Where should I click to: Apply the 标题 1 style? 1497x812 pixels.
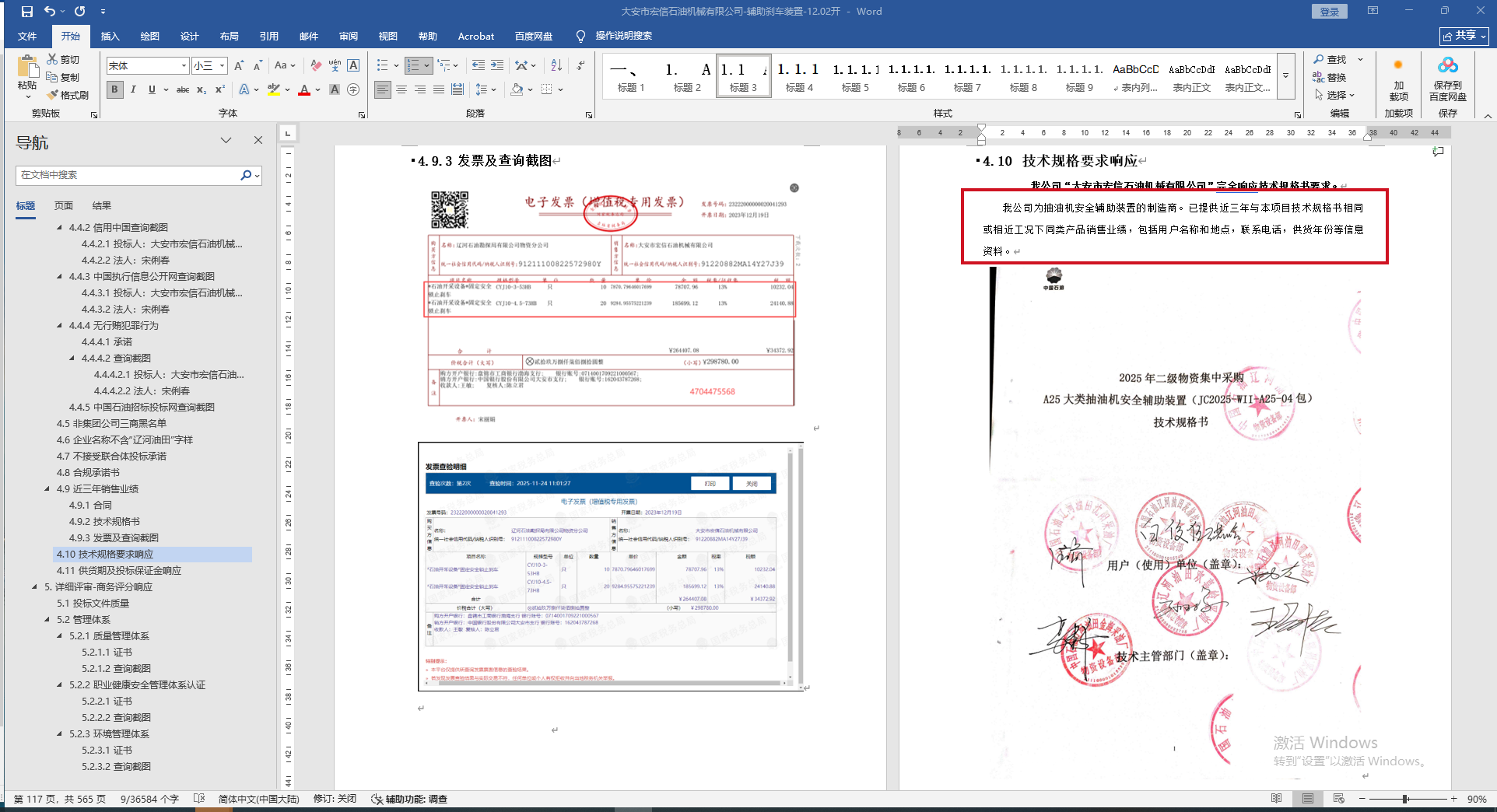click(631, 76)
